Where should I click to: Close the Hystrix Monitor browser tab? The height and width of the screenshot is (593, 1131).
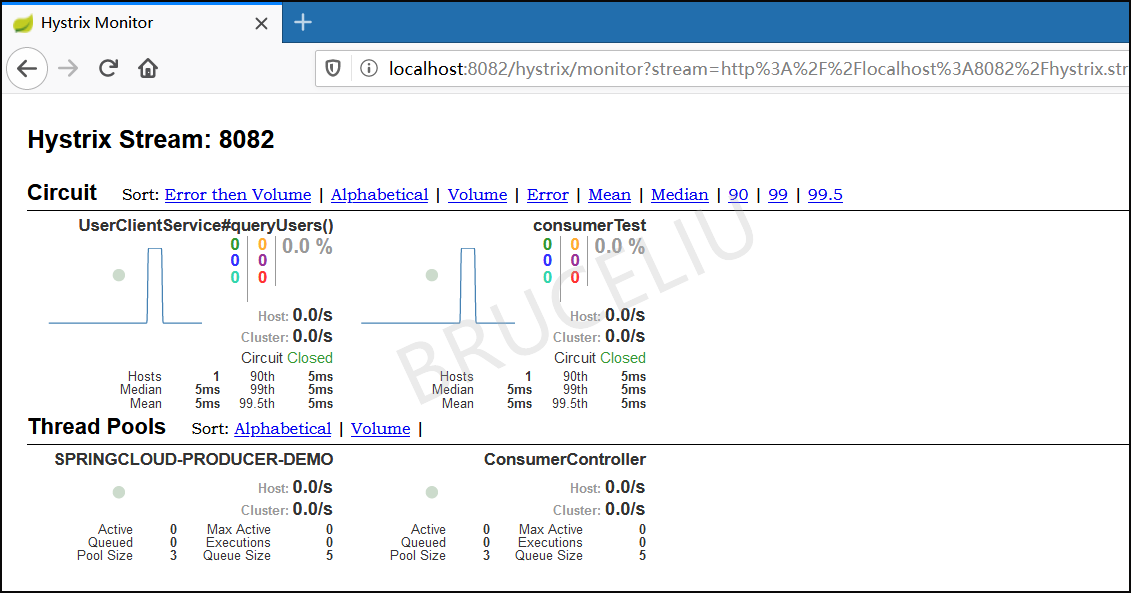261,24
